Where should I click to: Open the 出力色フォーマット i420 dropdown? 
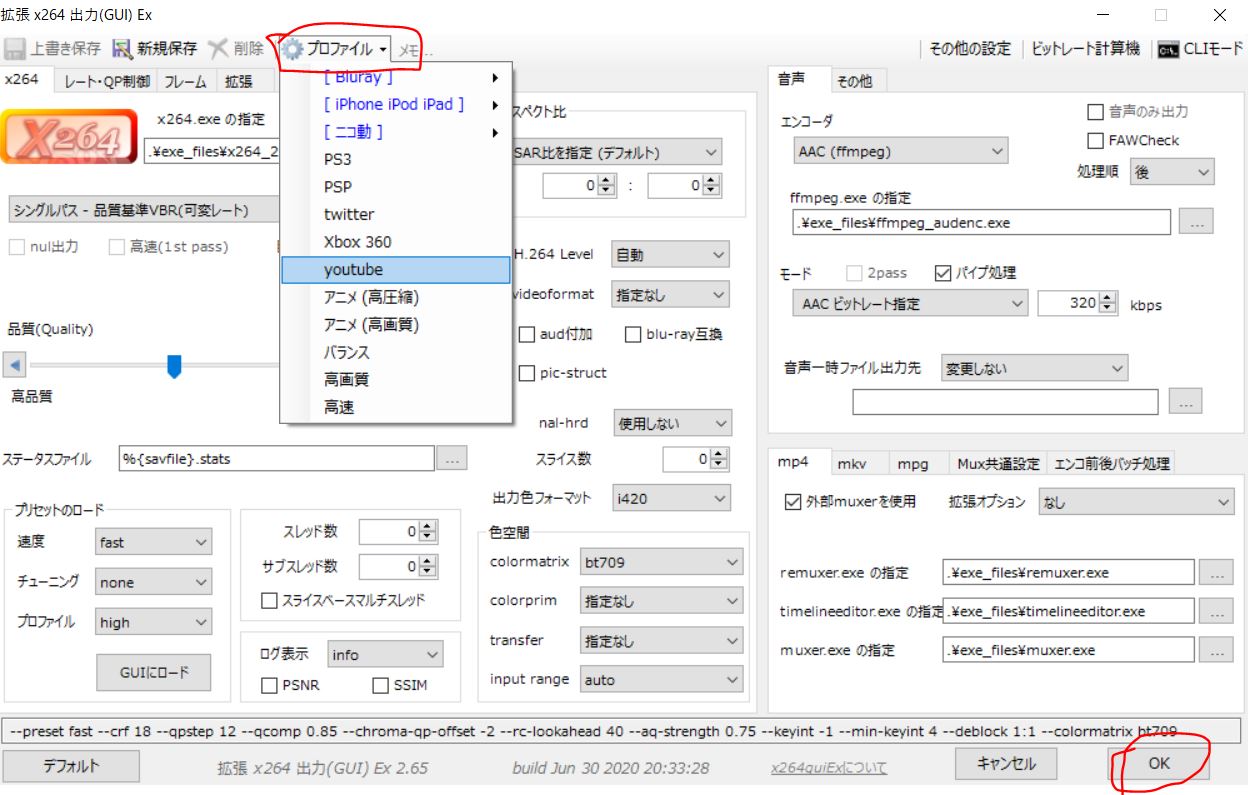point(672,498)
